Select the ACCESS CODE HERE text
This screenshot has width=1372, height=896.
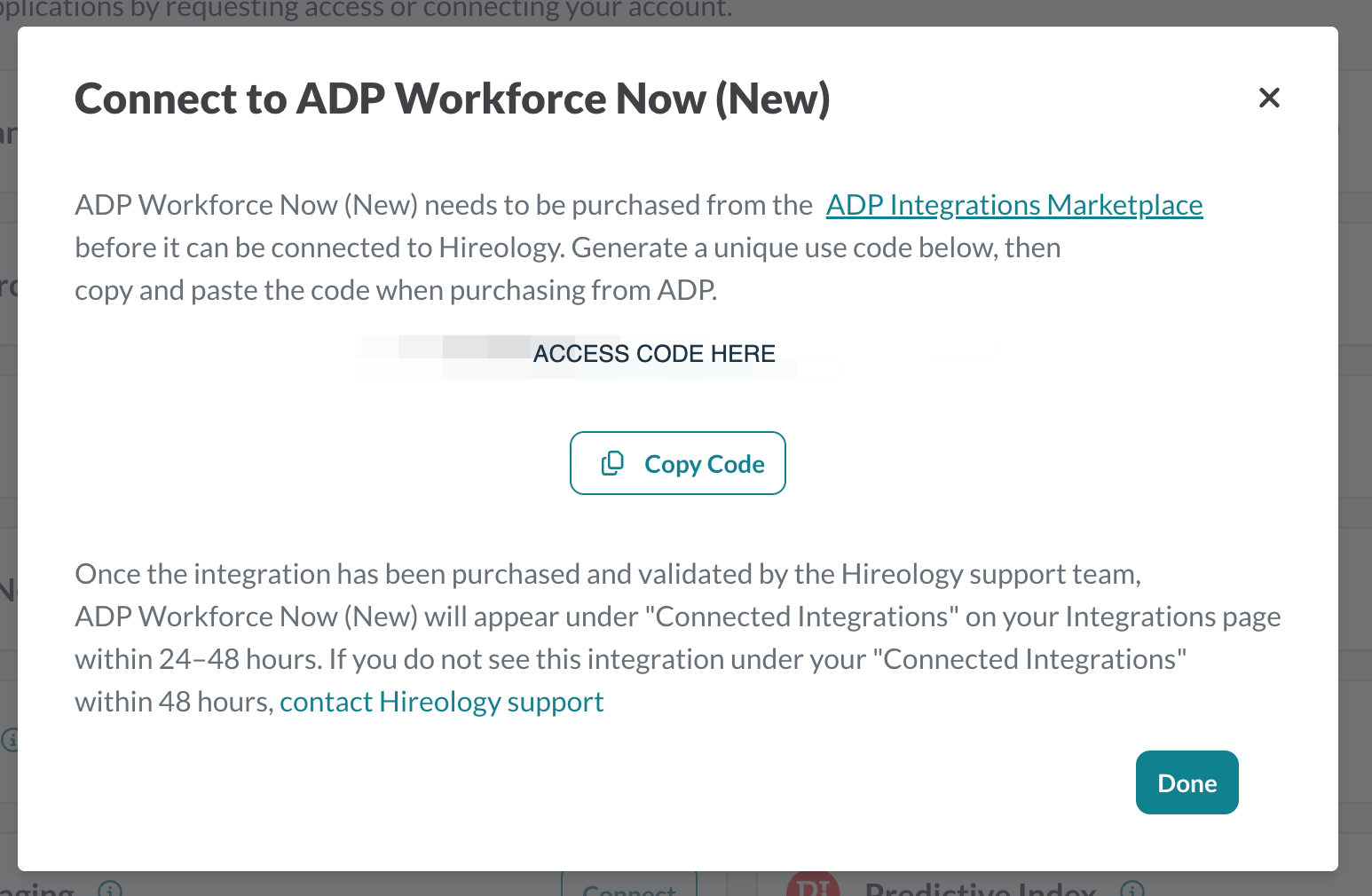pyautogui.click(x=654, y=354)
